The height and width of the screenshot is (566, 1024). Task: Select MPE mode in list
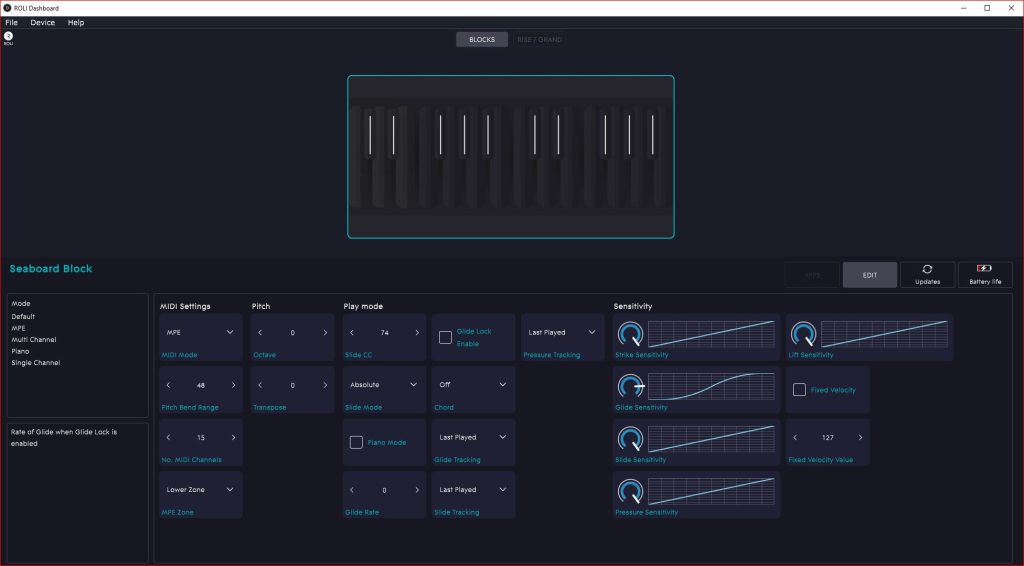click(18, 328)
